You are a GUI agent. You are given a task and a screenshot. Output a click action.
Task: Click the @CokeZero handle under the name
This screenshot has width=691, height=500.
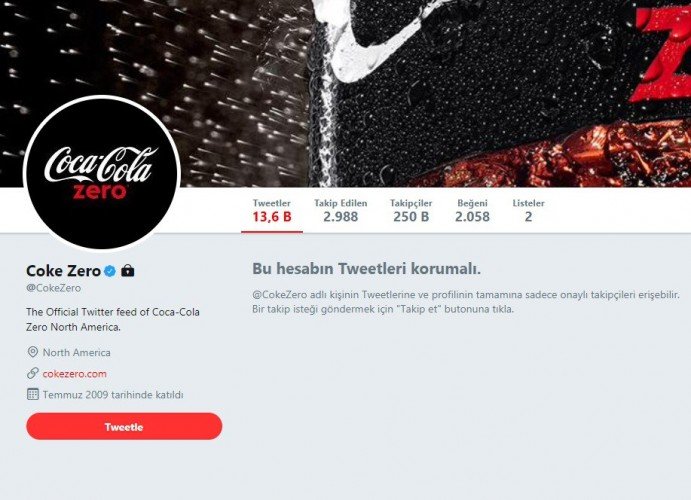(54, 288)
